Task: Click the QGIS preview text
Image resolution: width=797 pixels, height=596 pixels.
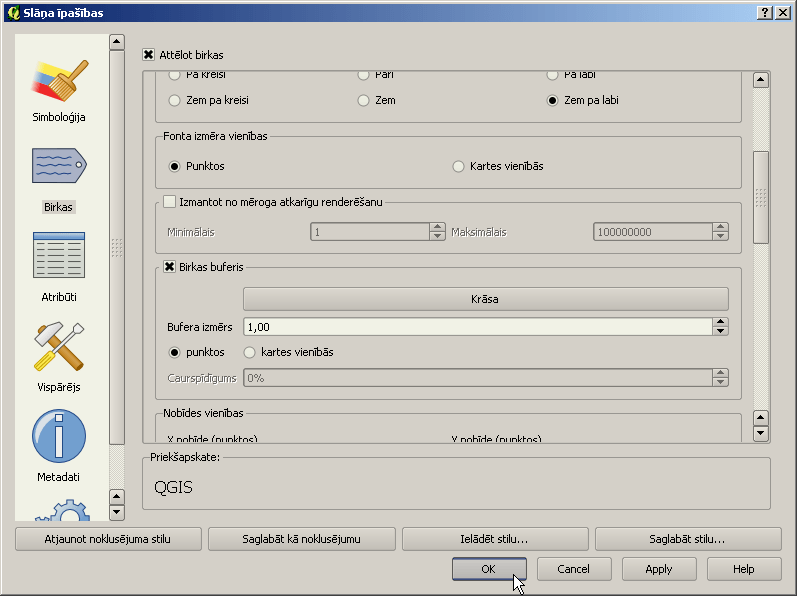Action: coord(173,487)
